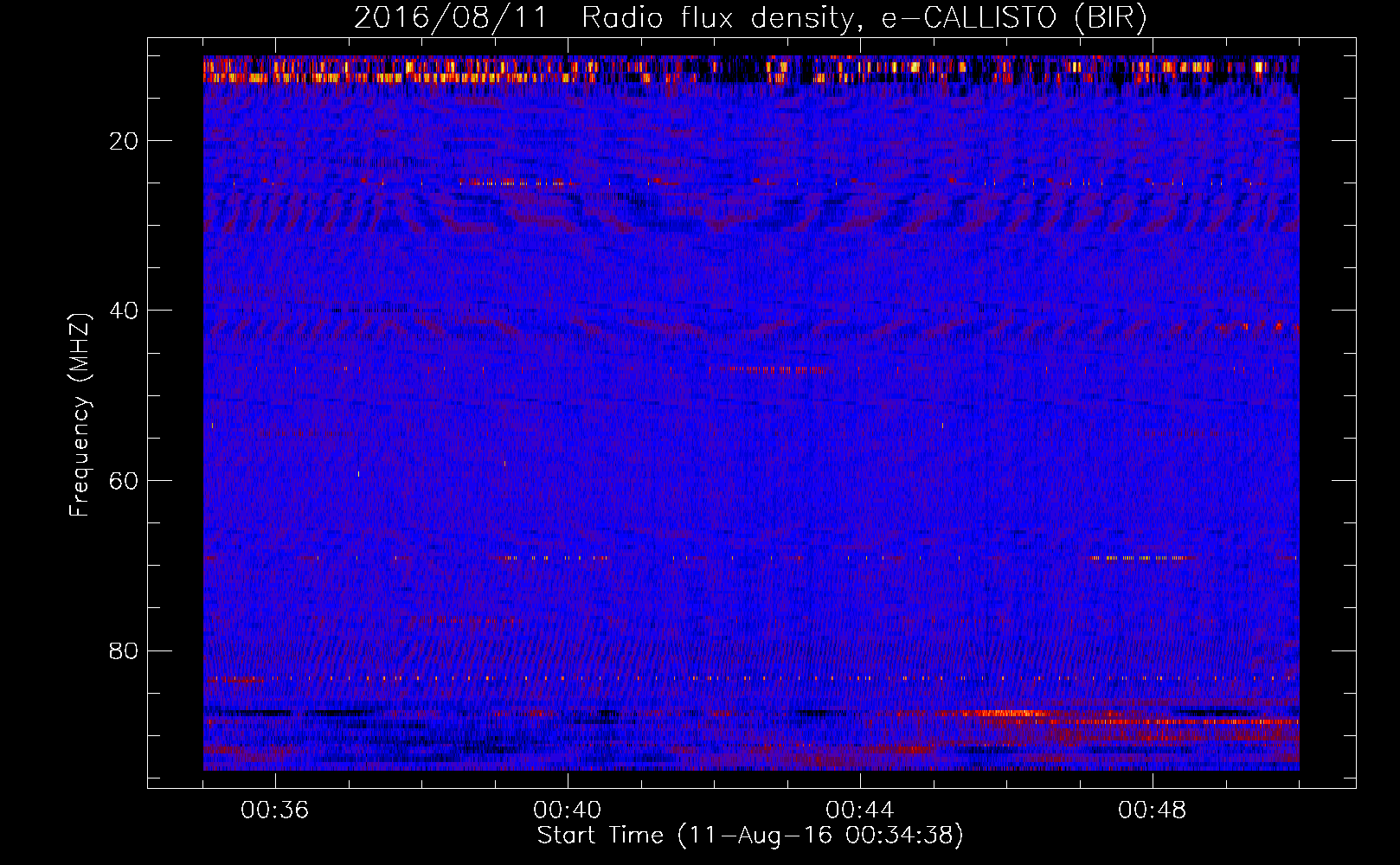Click the '20' frequency tick label
This screenshot has height=865, width=1400.
[125, 141]
